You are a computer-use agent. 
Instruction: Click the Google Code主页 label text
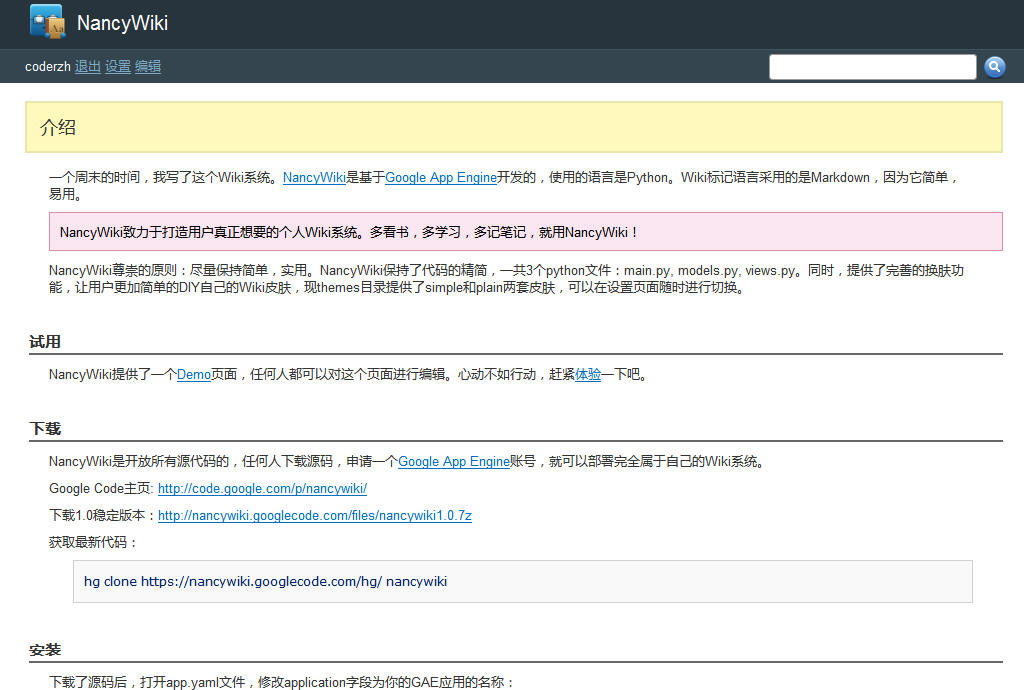tap(101, 488)
